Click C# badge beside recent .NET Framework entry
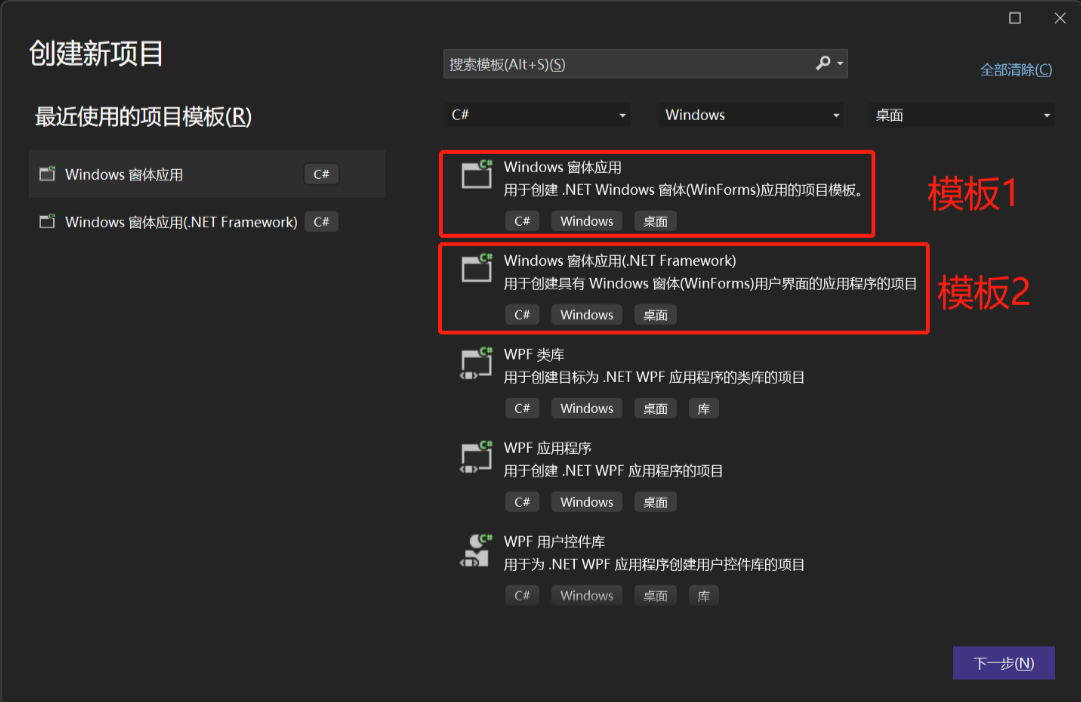 (321, 221)
